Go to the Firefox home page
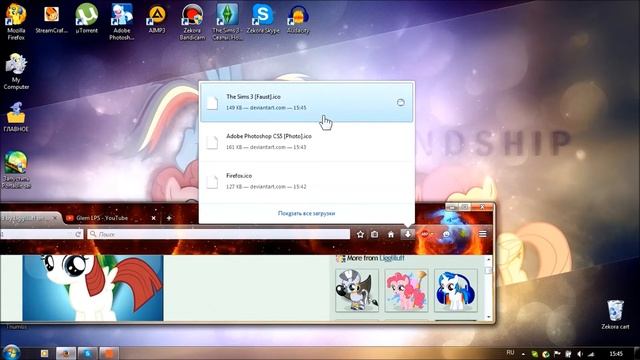 pos(391,234)
